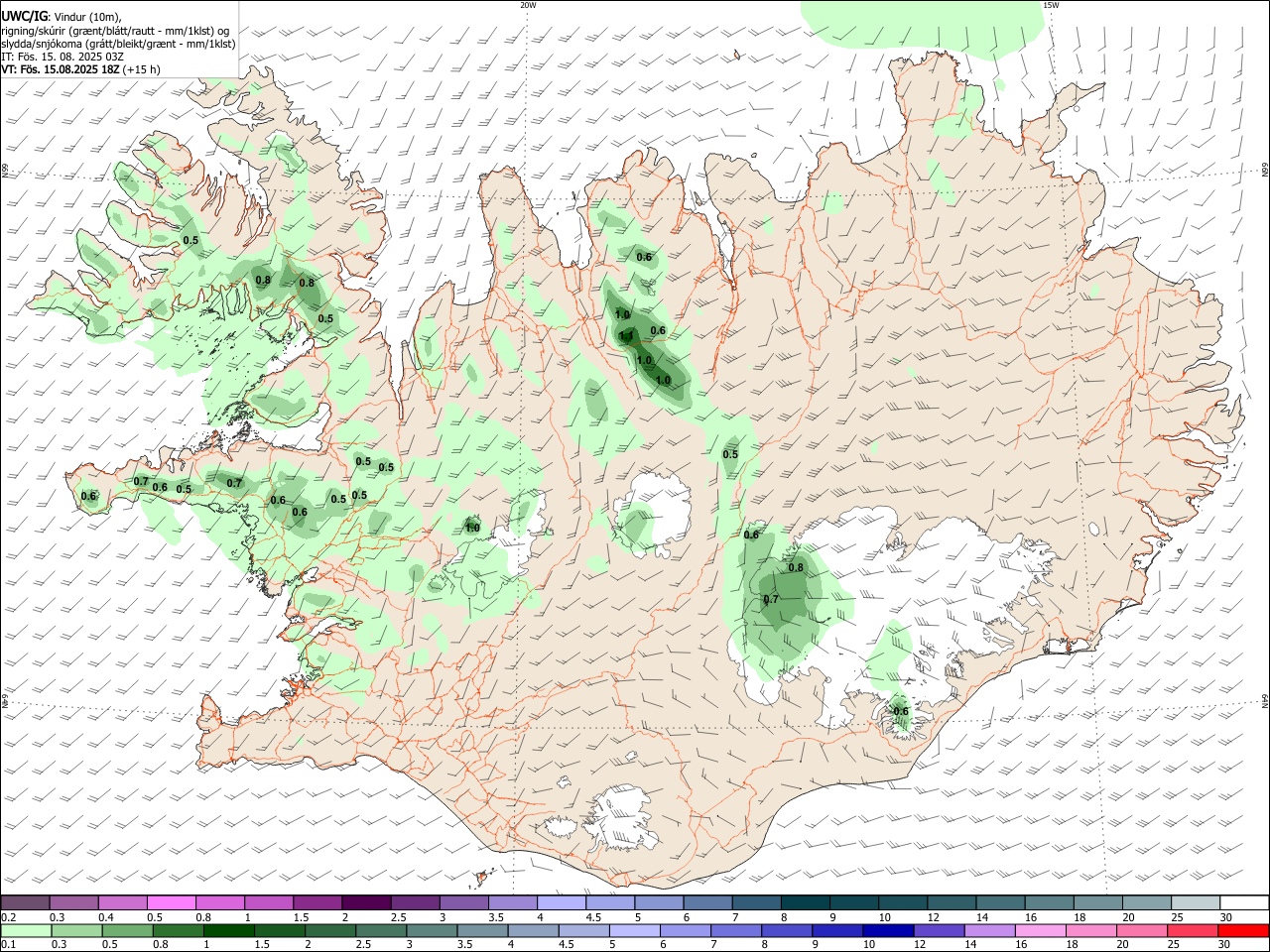Pick the steel blue 7 snow legend swatch

pos(756,902)
